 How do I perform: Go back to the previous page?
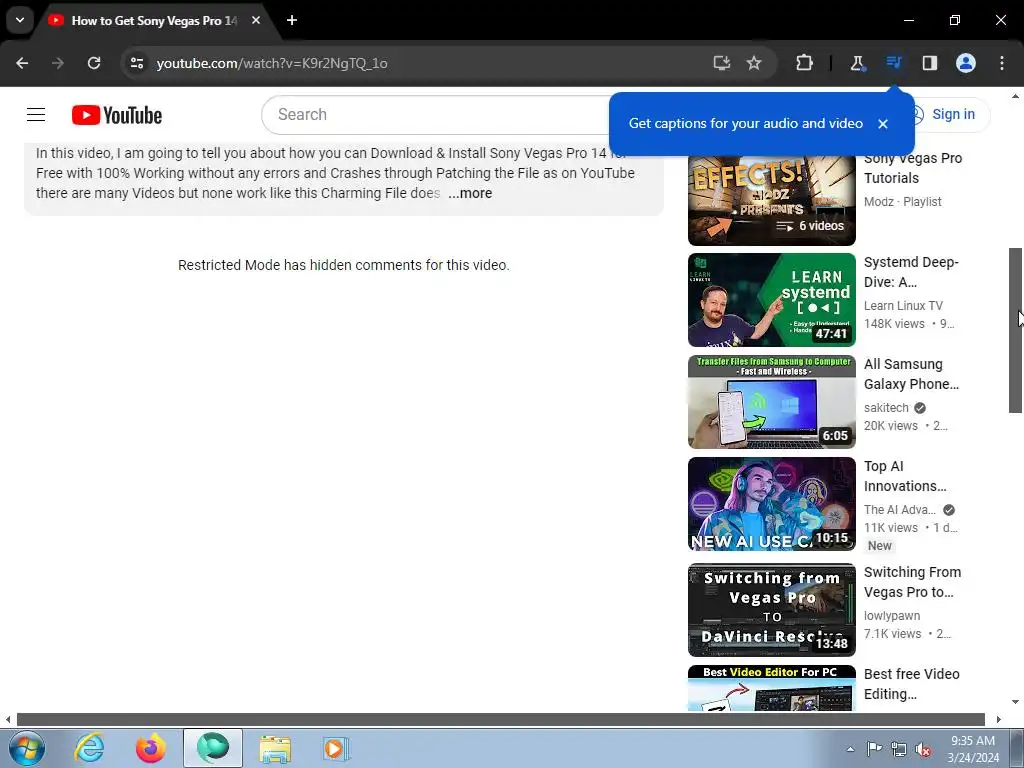(x=22, y=63)
